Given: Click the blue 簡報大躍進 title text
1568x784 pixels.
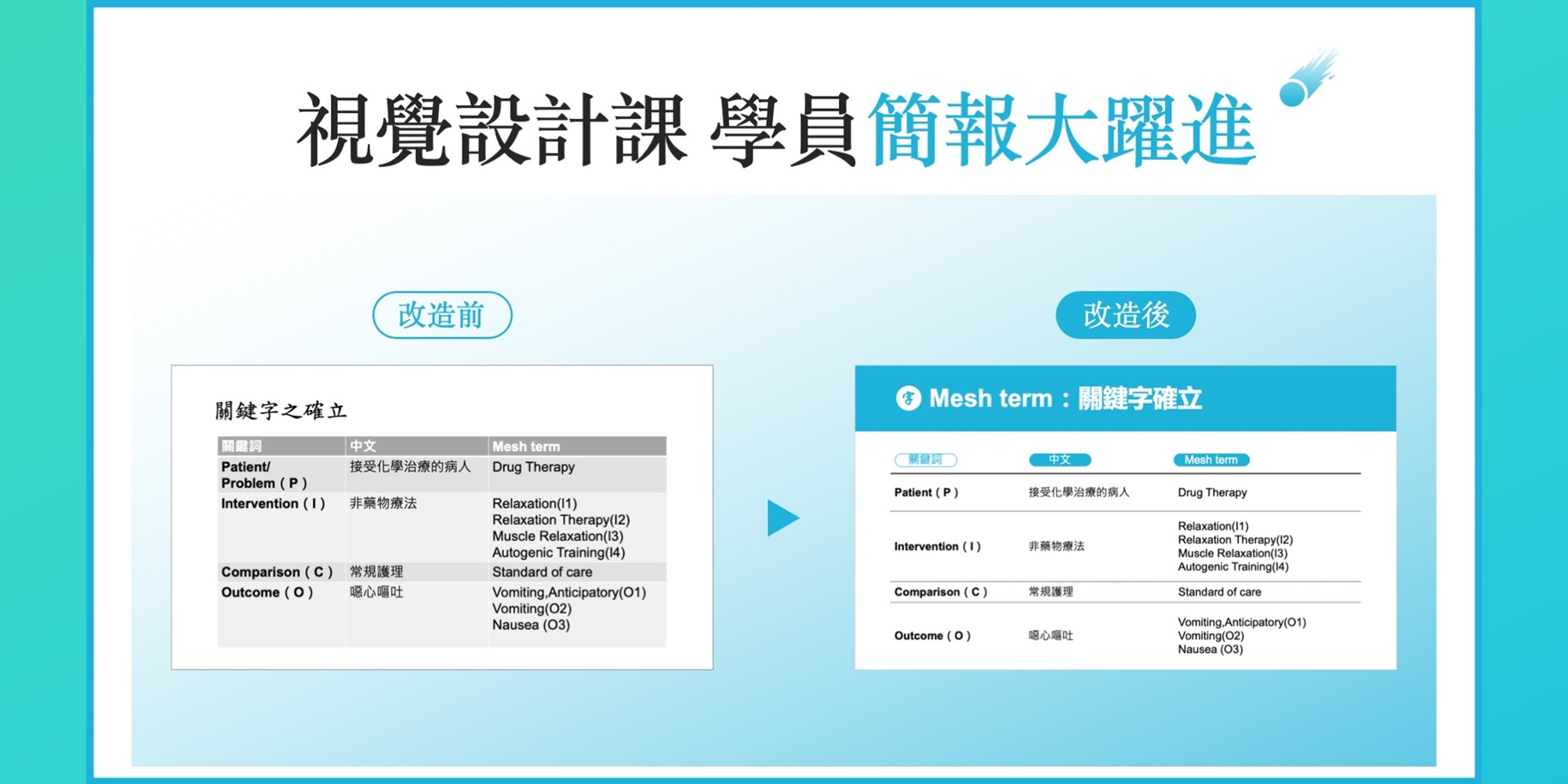Looking at the screenshot, I should (x=1062, y=130).
